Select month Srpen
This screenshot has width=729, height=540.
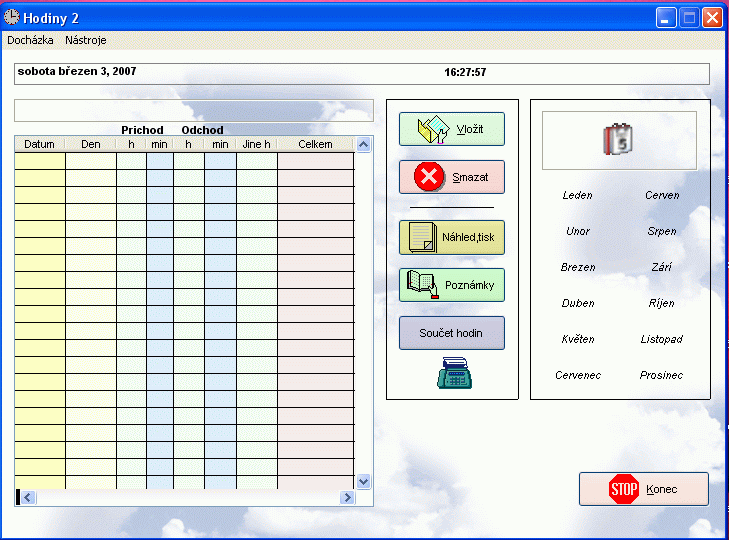662,231
